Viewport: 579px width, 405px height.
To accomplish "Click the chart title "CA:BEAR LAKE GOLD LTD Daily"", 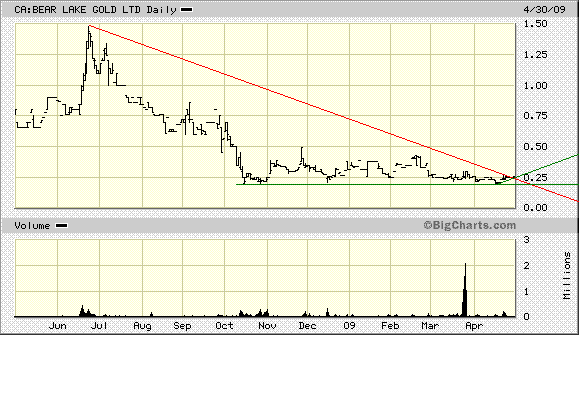I will [95, 10].
